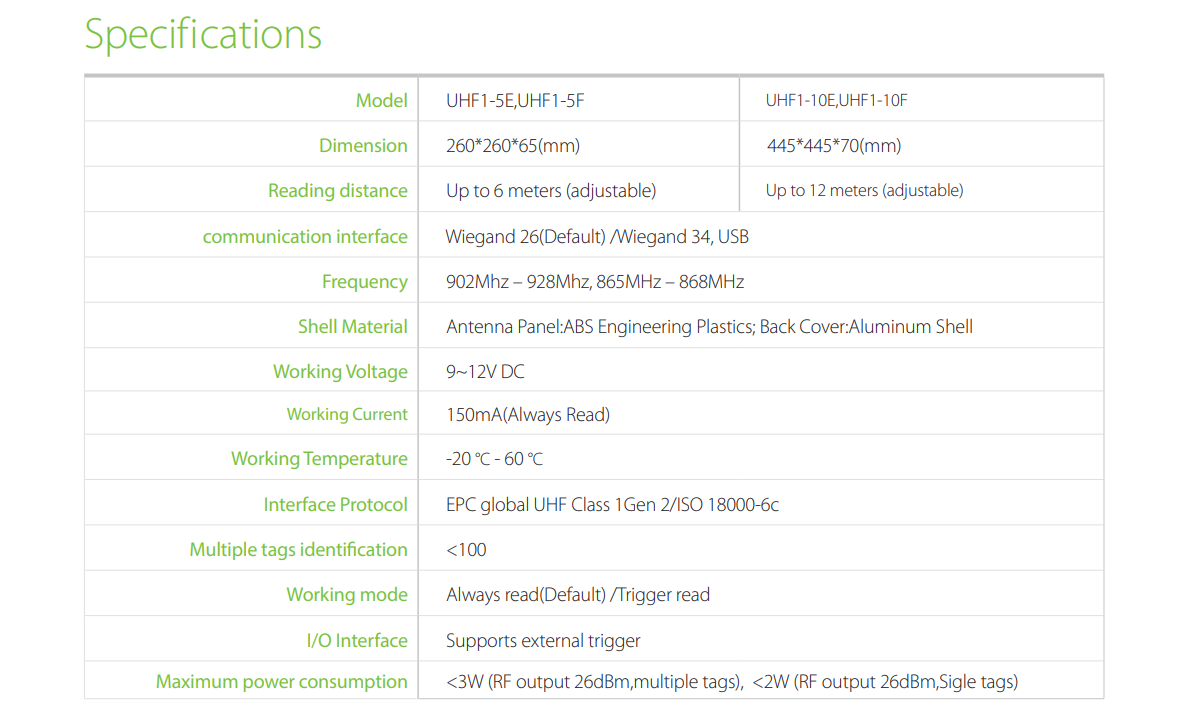Select the Model row label
1188x708 pixels.
click(381, 100)
